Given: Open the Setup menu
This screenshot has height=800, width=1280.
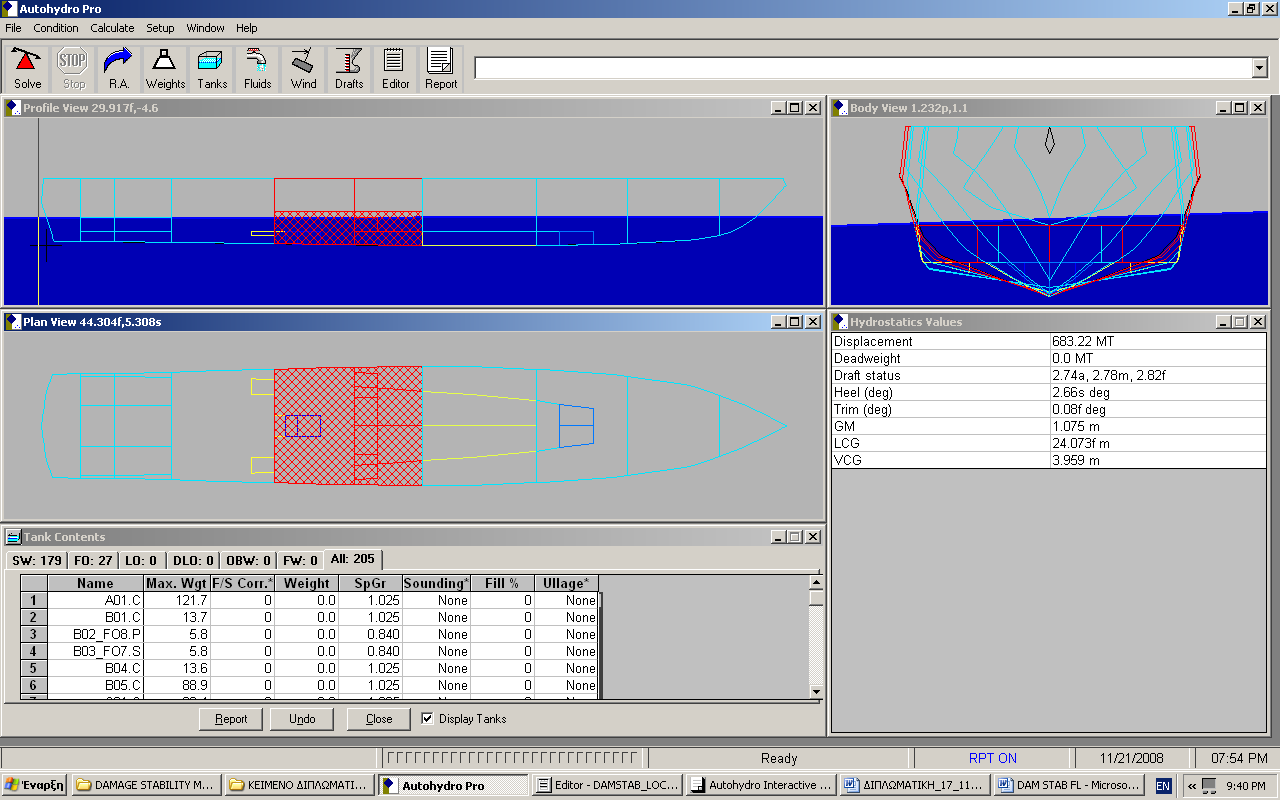Looking at the screenshot, I should click(160, 28).
